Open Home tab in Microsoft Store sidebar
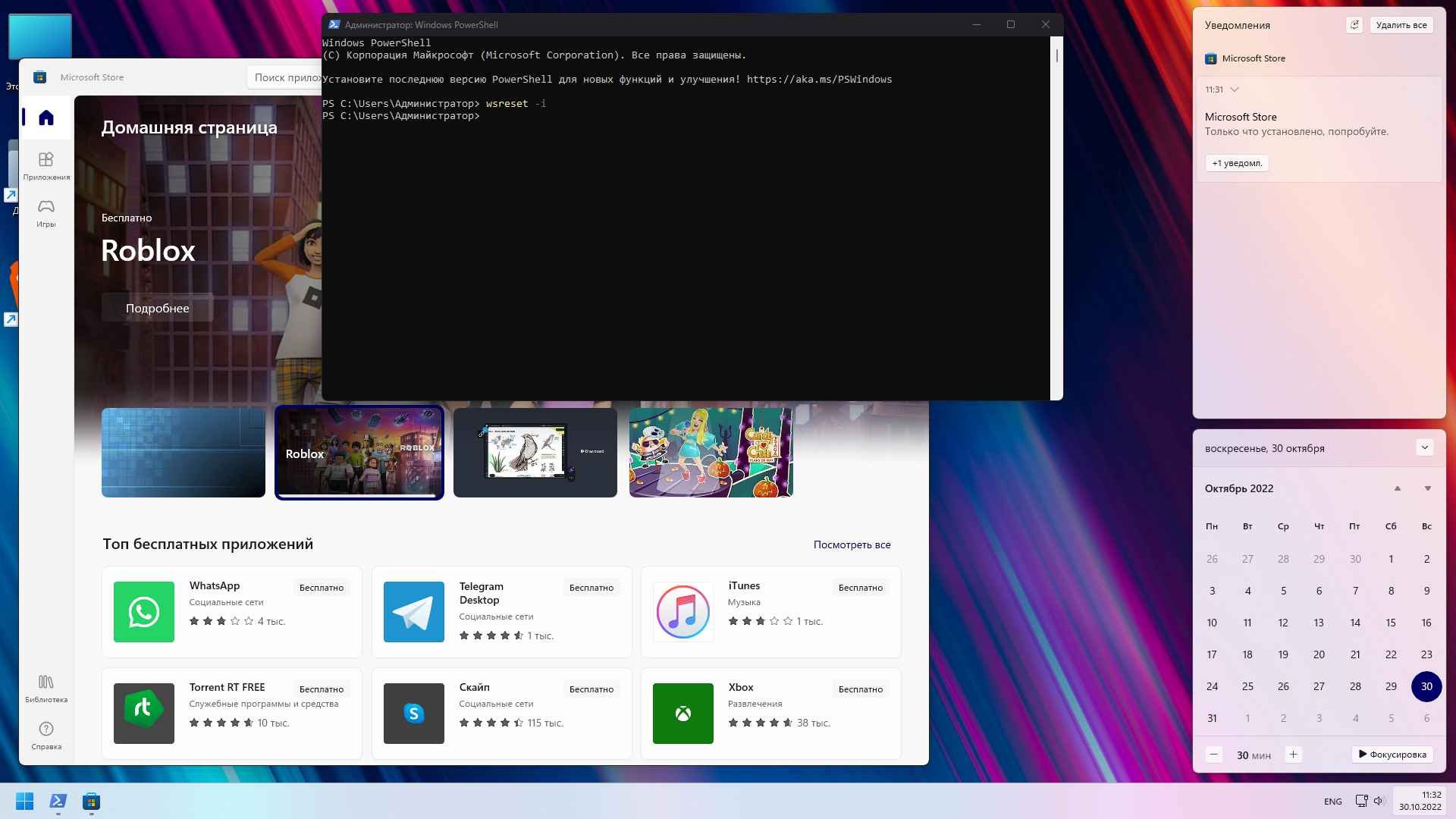The image size is (1456, 819). (46, 118)
